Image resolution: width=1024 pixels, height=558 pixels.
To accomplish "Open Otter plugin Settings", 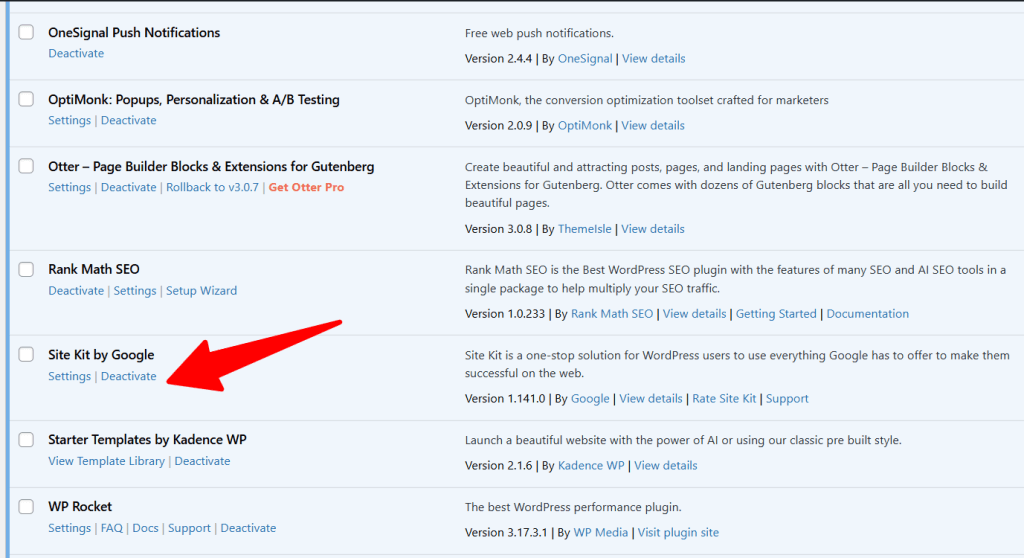I will pyautogui.click(x=69, y=188).
